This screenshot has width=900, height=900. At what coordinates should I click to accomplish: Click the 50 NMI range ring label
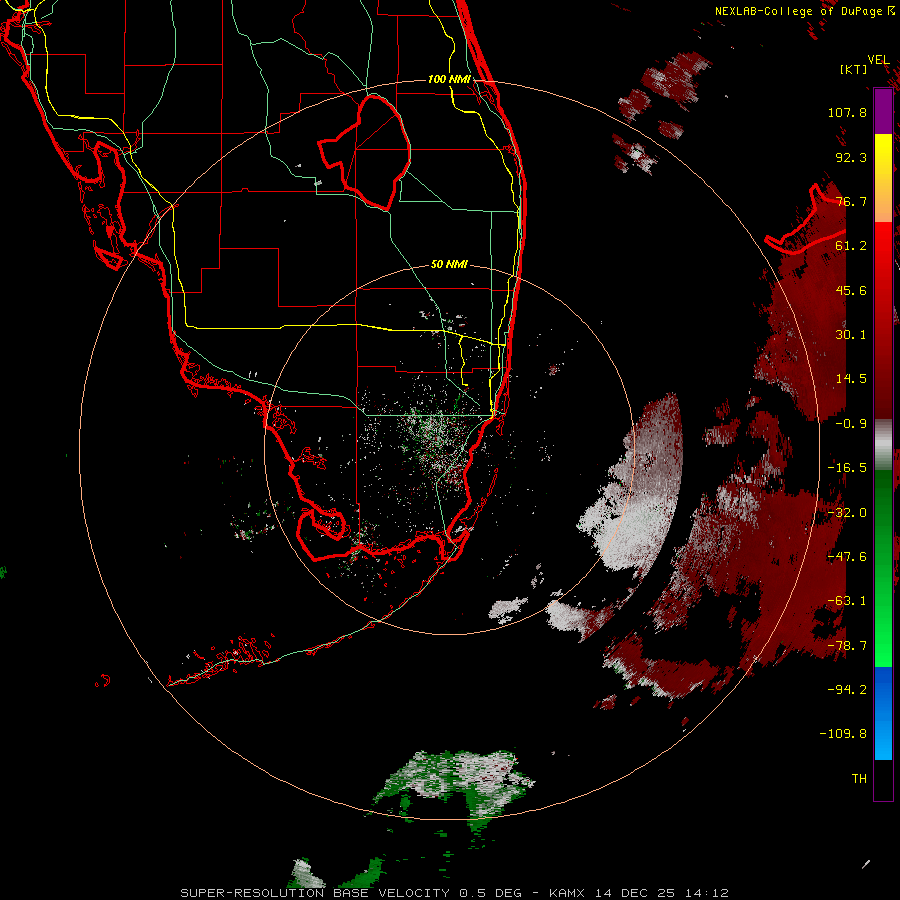tap(449, 264)
